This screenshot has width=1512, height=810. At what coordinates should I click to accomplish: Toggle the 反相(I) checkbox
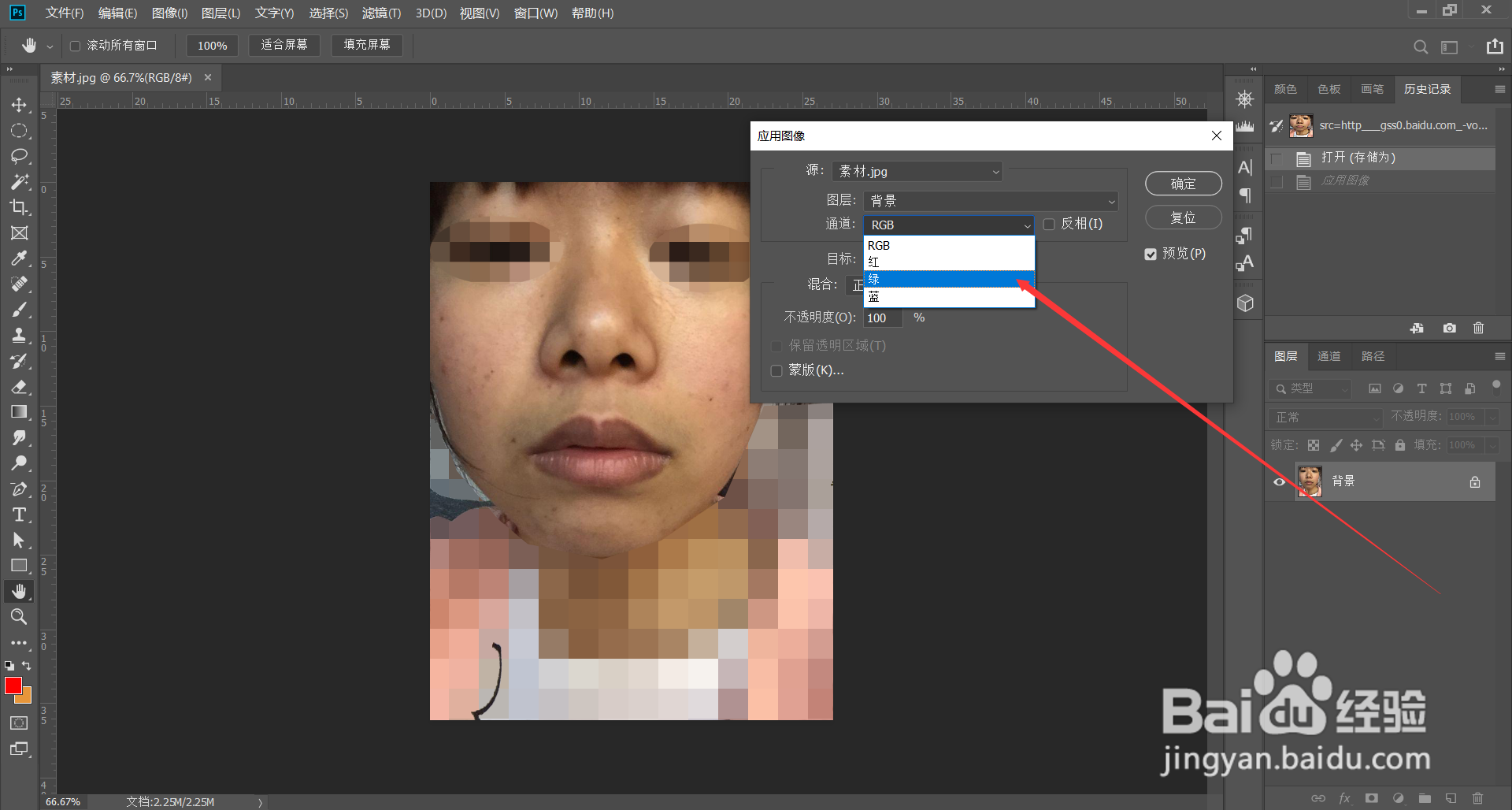coord(1049,225)
